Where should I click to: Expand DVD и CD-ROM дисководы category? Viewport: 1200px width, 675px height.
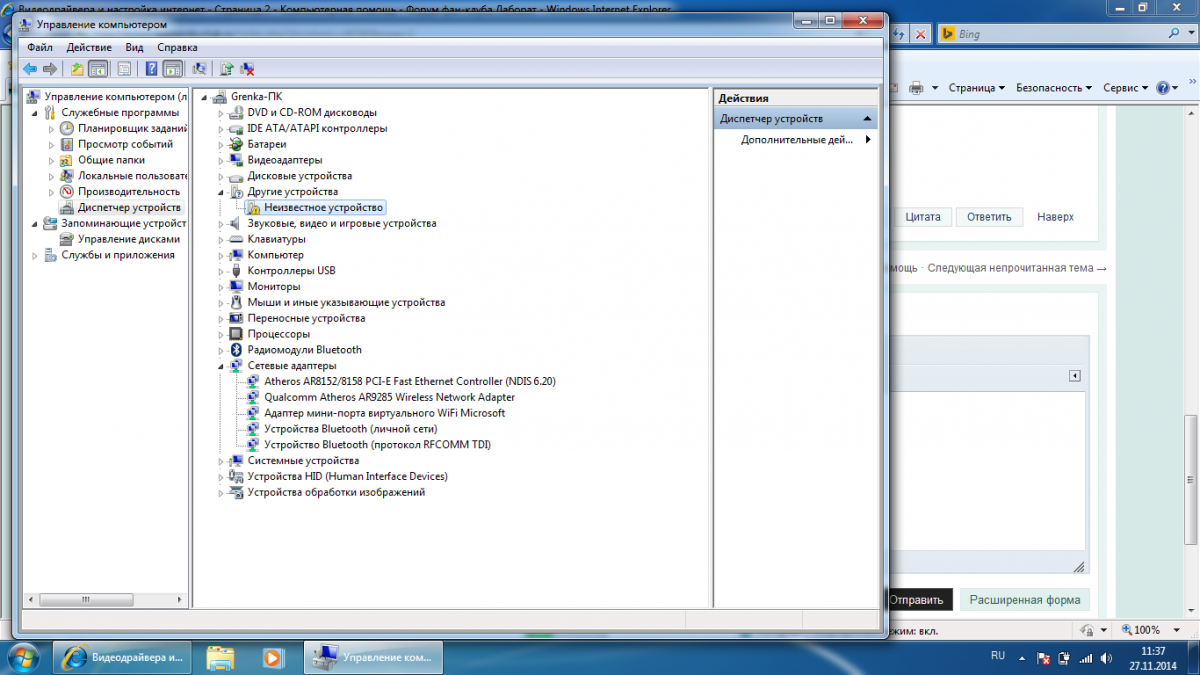221,113
